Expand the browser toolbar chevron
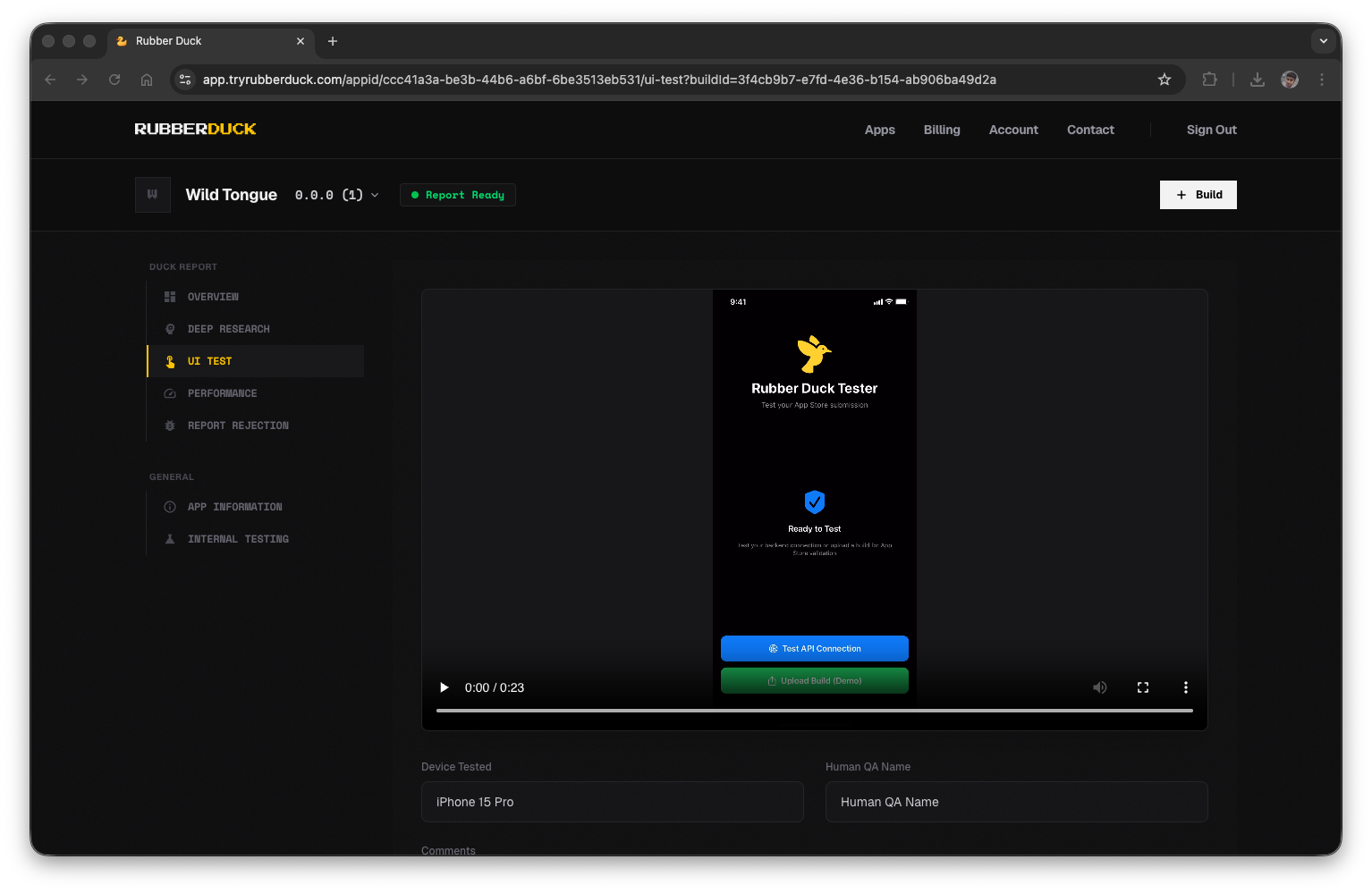Image resolution: width=1372 pixels, height=893 pixels. [1323, 41]
